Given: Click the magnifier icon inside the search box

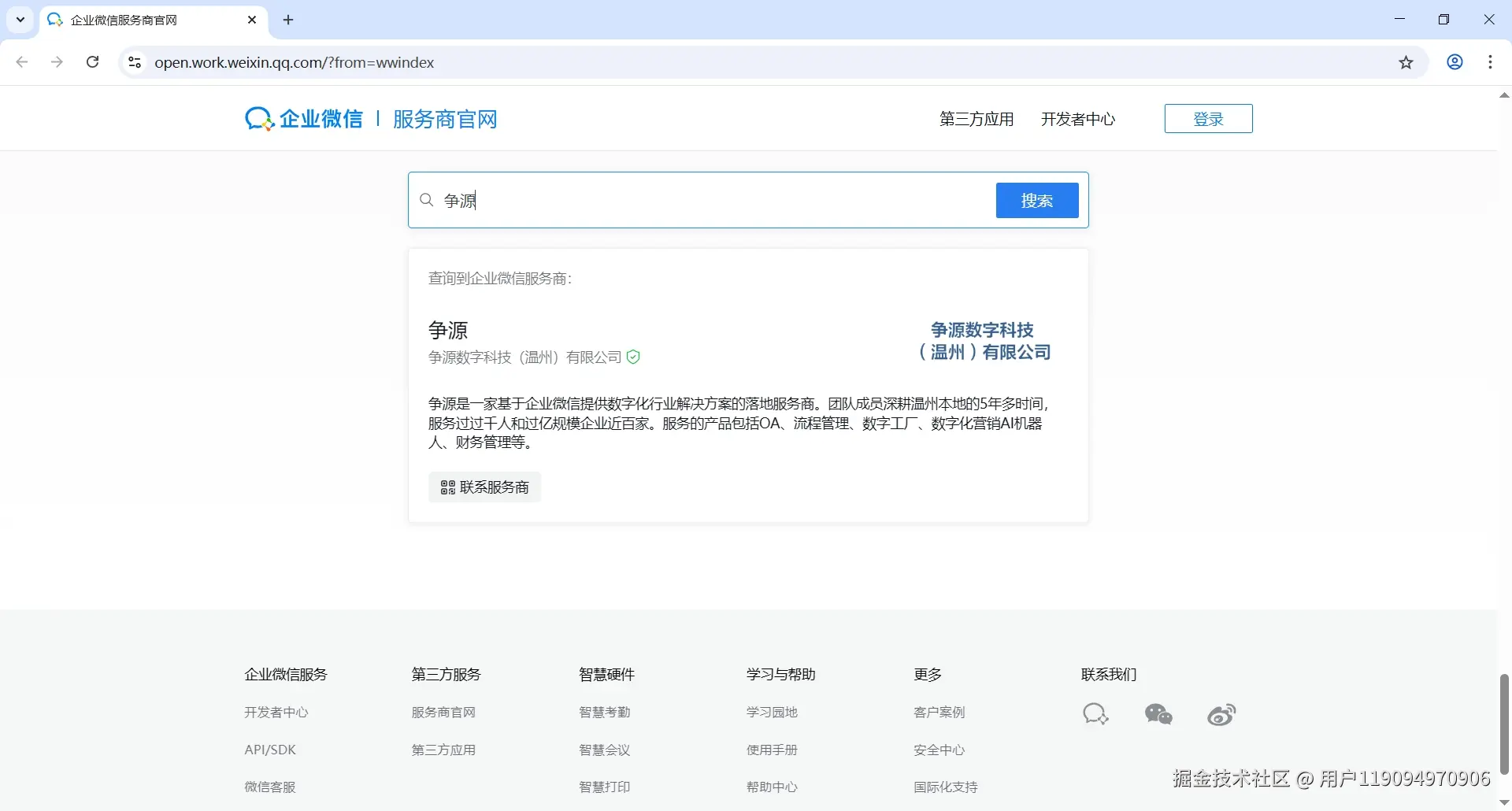Looking at the screenshot, I should [x=426, y=200].
